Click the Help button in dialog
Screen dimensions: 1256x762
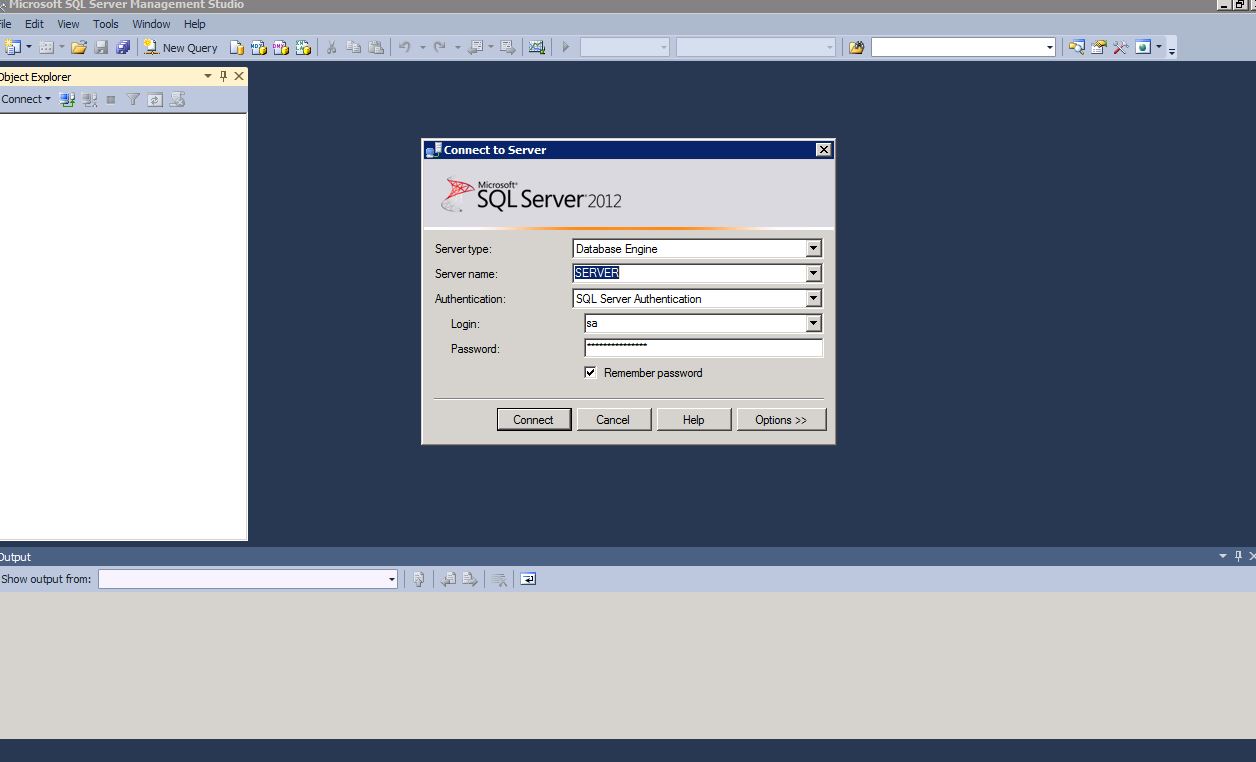click(x=694, y=420)
